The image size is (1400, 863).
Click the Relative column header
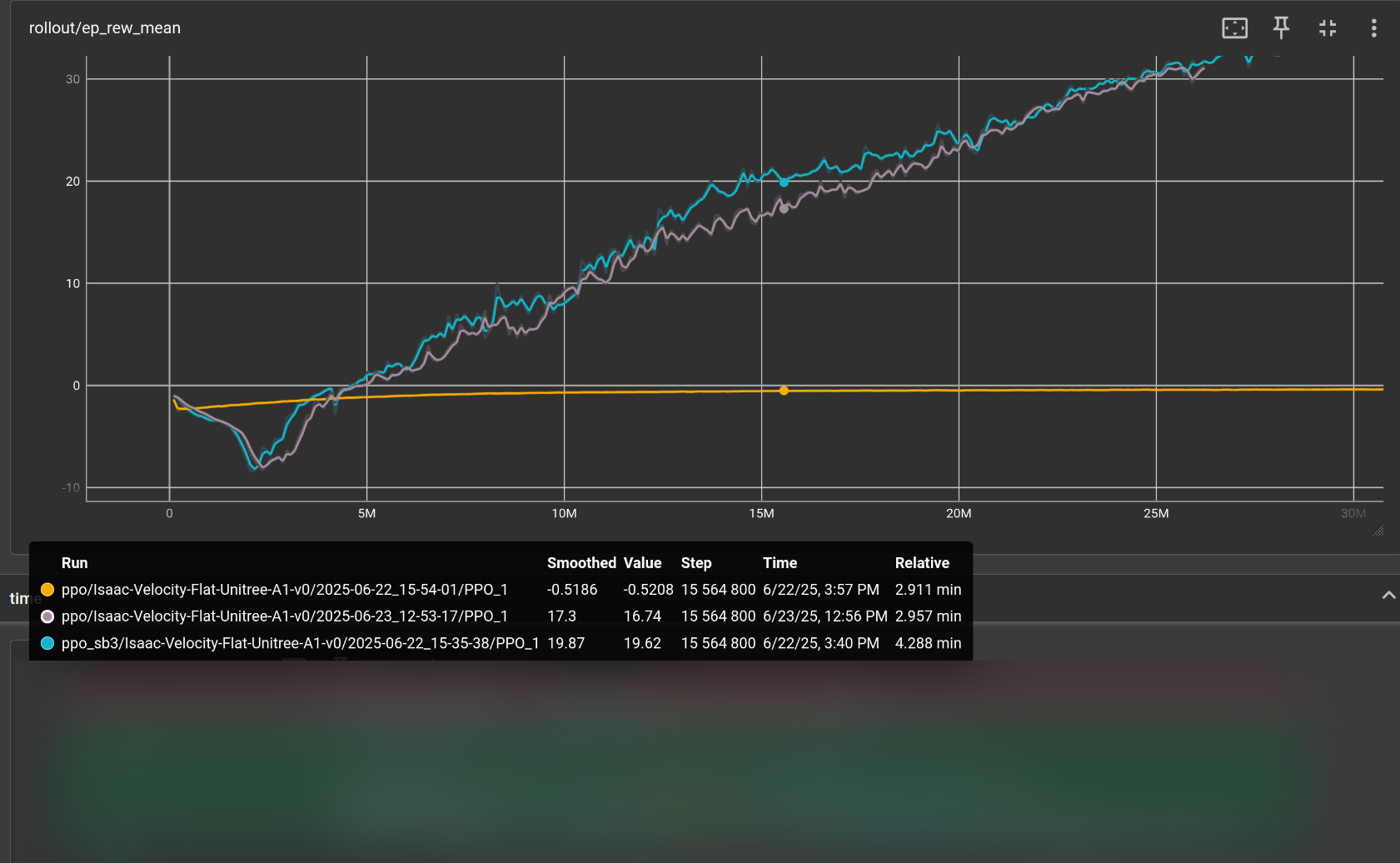point(922,563)
